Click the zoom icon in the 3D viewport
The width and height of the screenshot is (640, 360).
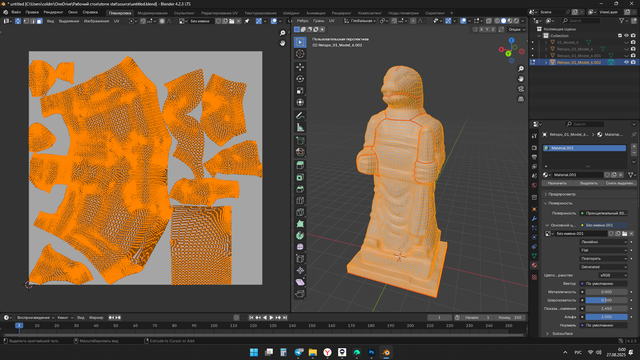click(521, 69)
